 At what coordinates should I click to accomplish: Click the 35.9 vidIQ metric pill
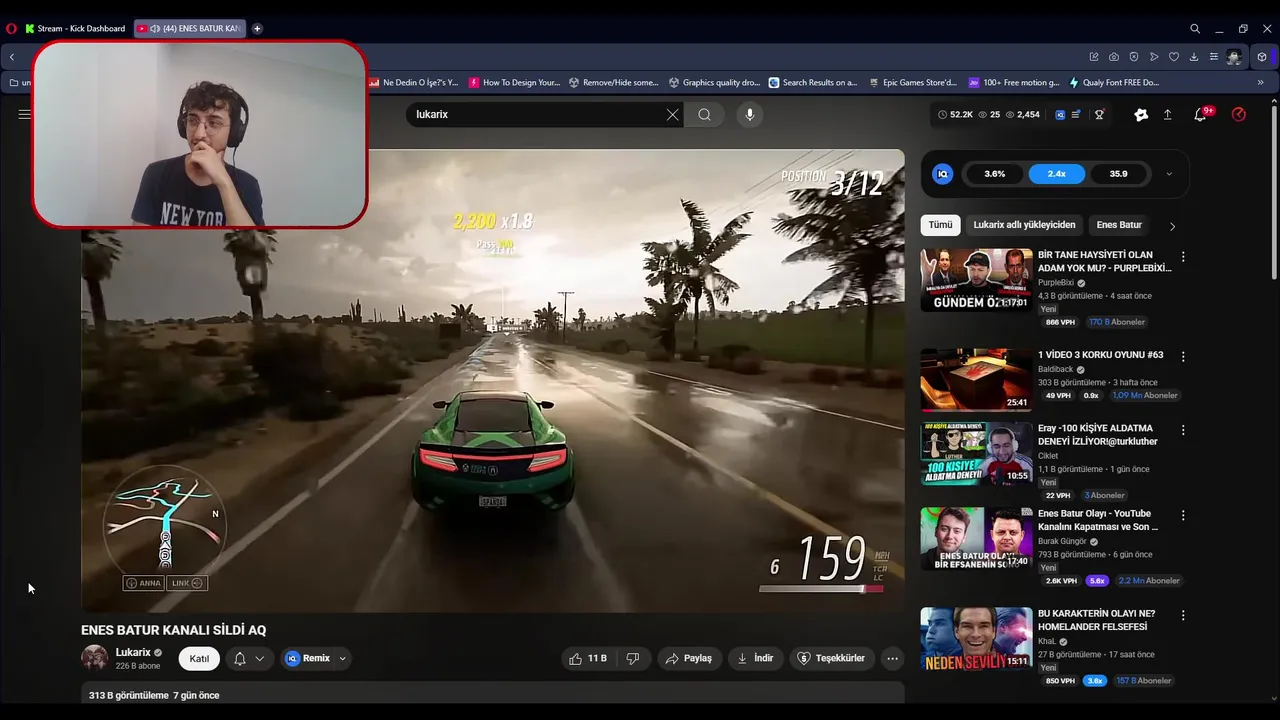point(1118,174)
